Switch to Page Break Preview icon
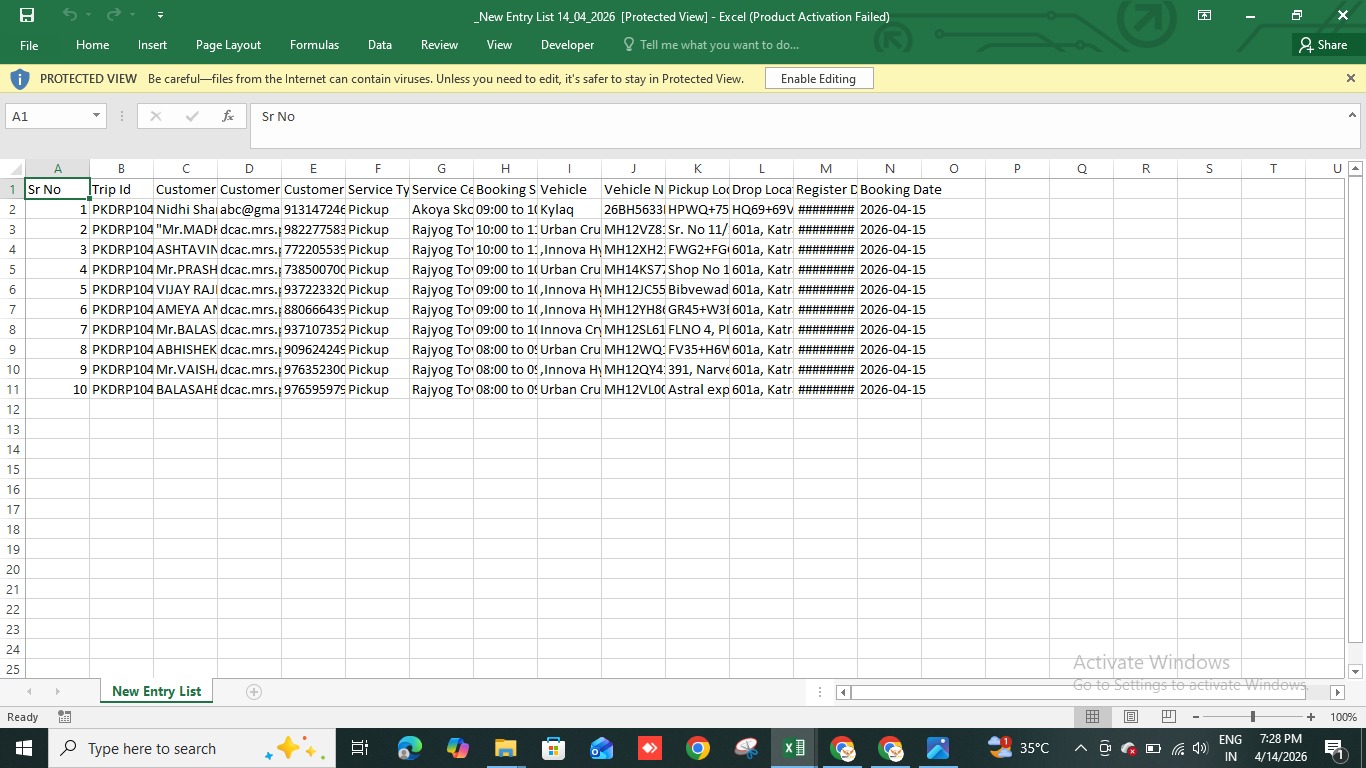Viewport: 1366px width, 768px height. pyautogui.click(x=1168, y=717)
